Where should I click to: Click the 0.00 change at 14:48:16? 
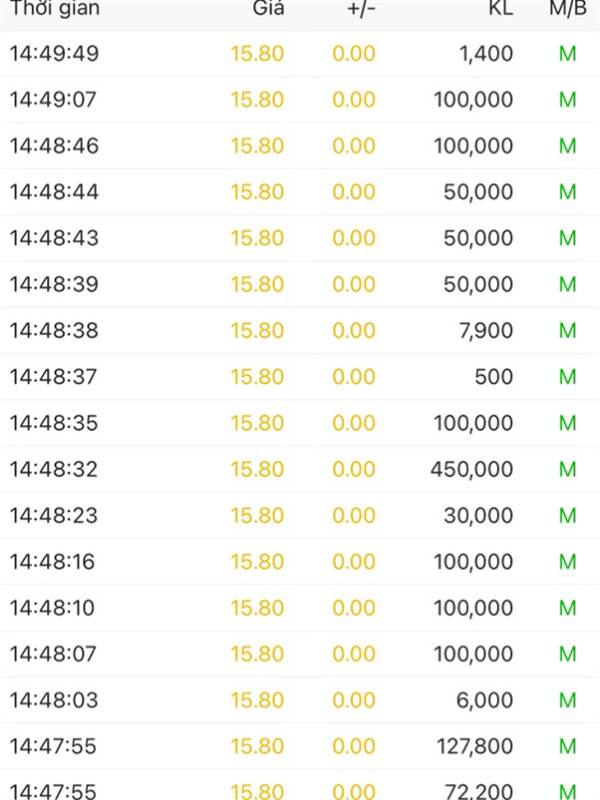click(x=354, y=562)
